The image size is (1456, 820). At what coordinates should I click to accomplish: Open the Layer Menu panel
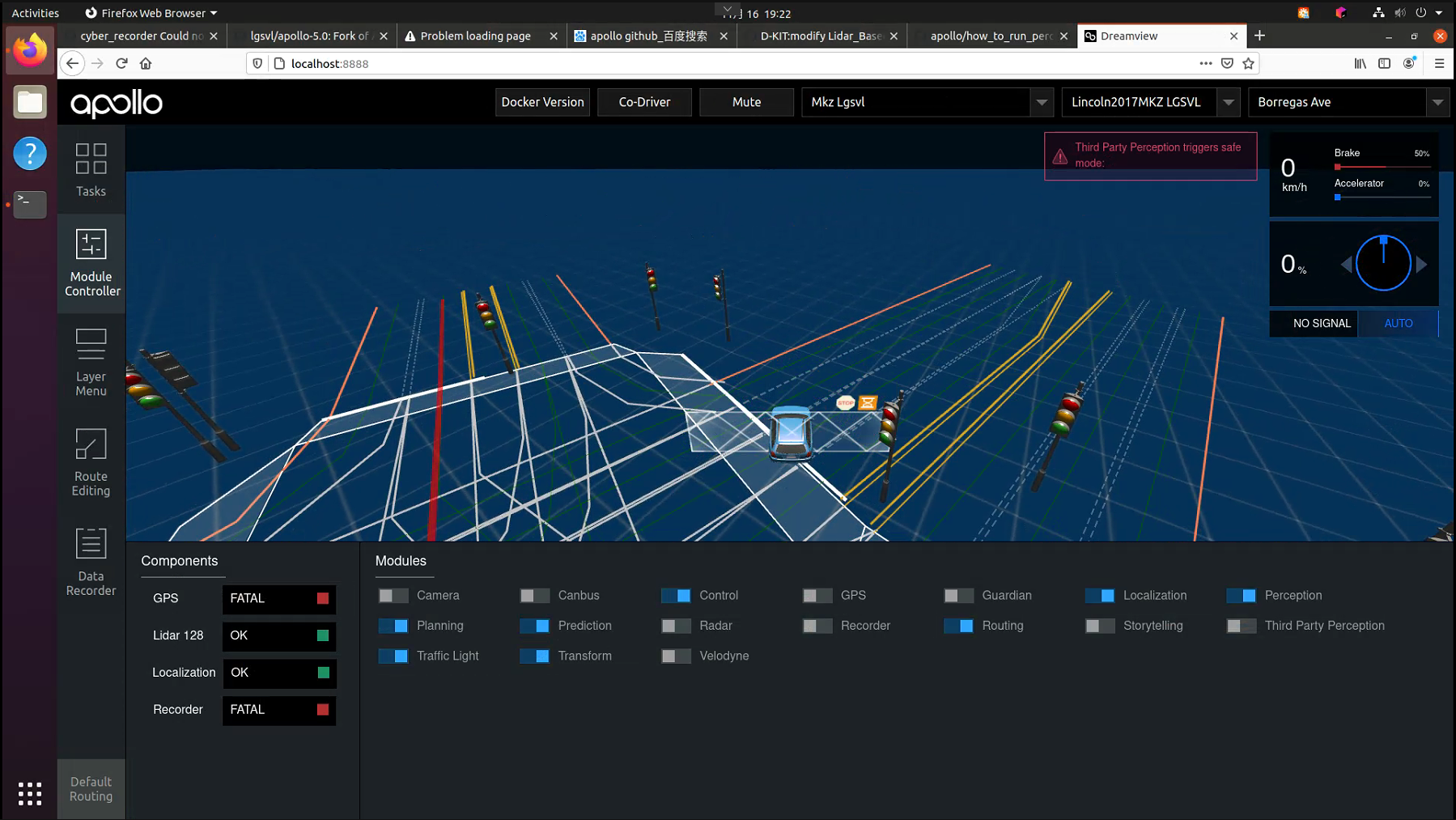90,361
